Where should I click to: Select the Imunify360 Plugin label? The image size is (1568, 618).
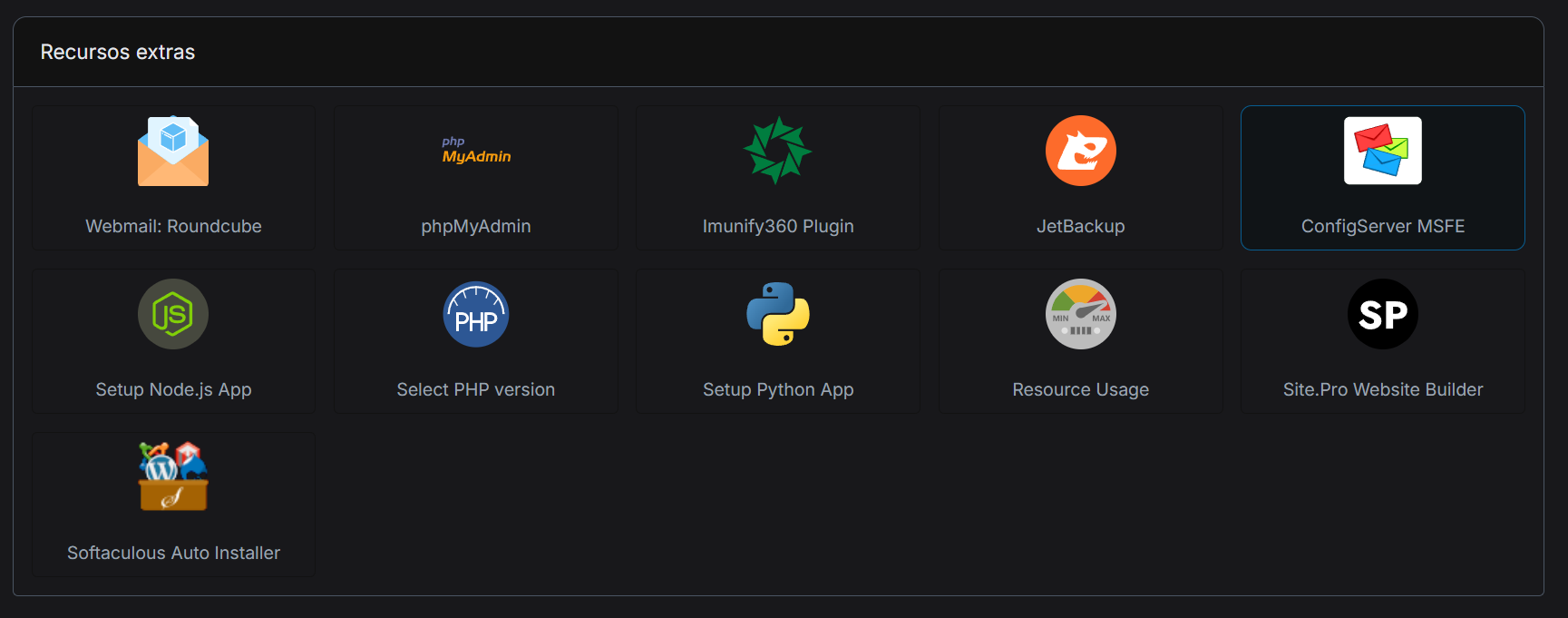[x=778, y=226]
